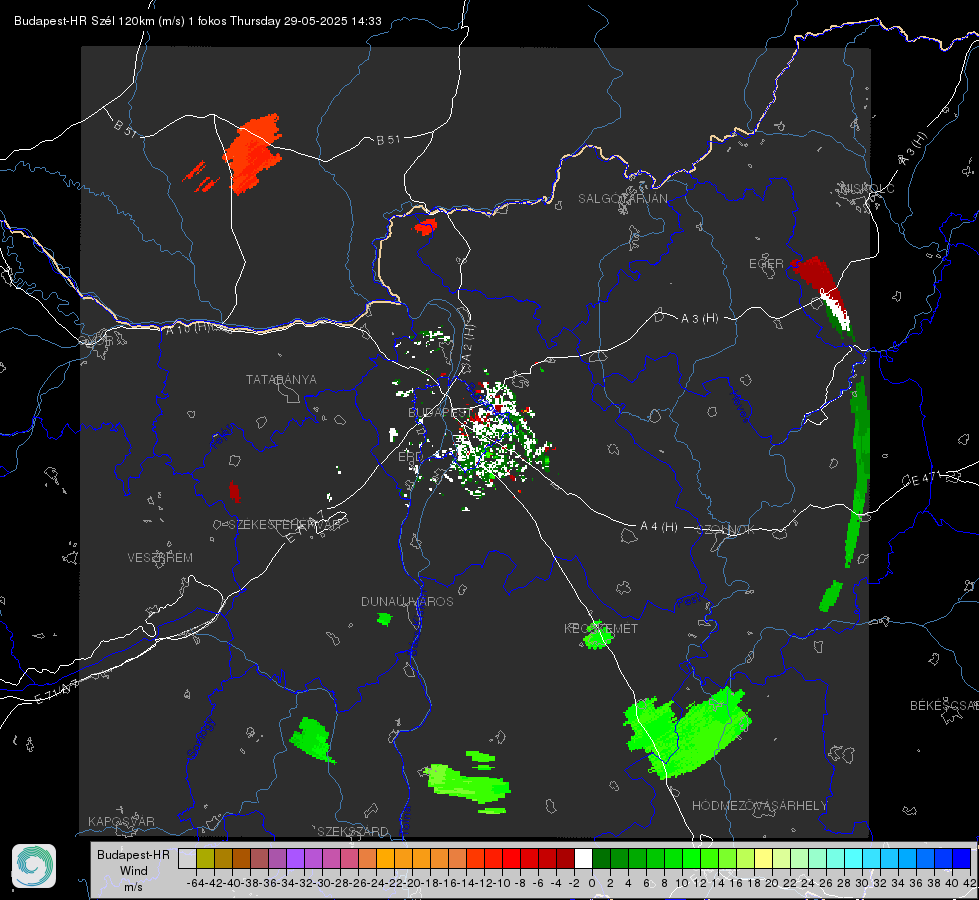Click the A 2 (H) road label
This screenshot has width=979, height=900.
468,348
